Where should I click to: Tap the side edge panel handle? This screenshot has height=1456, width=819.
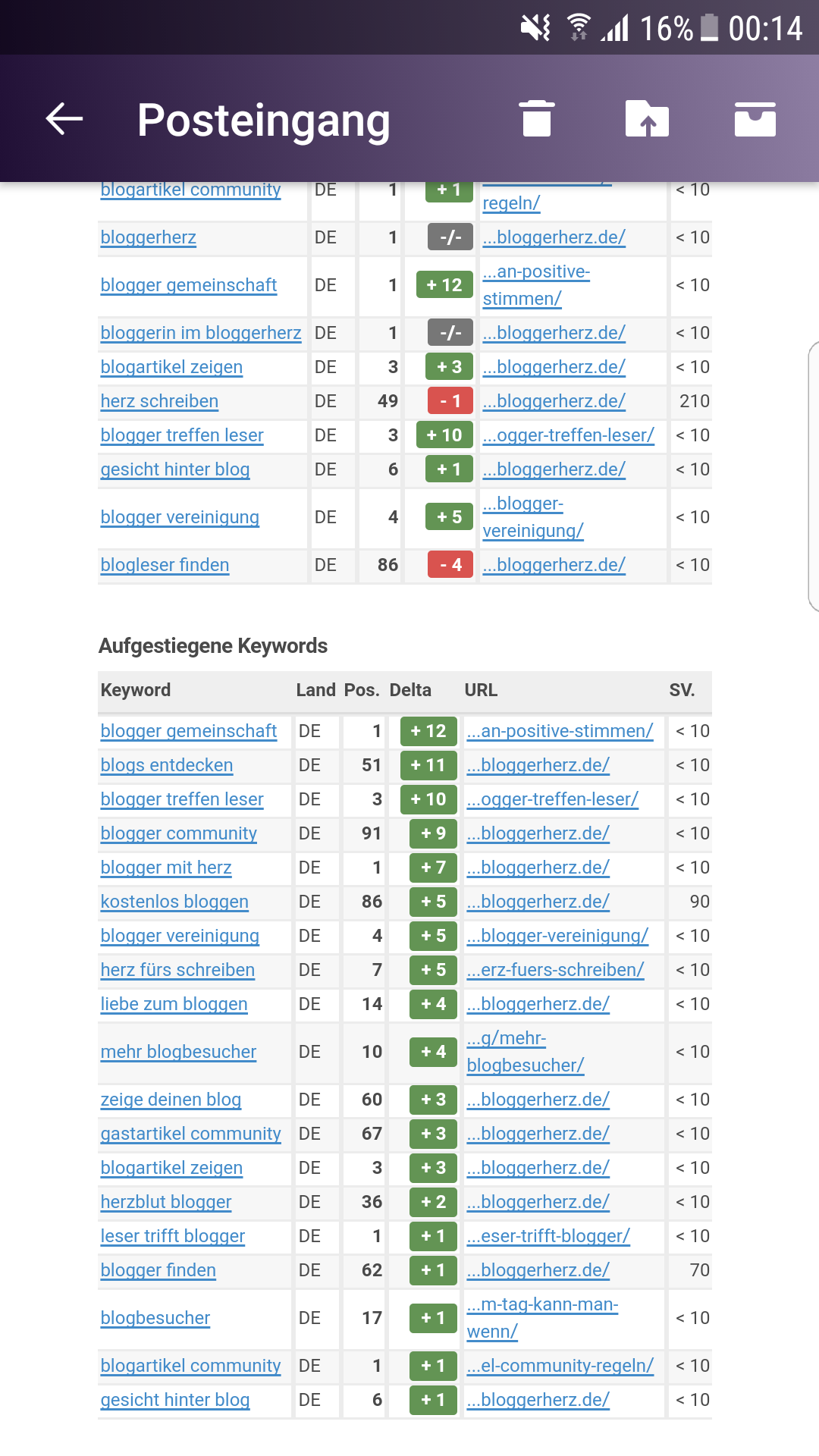813,476
